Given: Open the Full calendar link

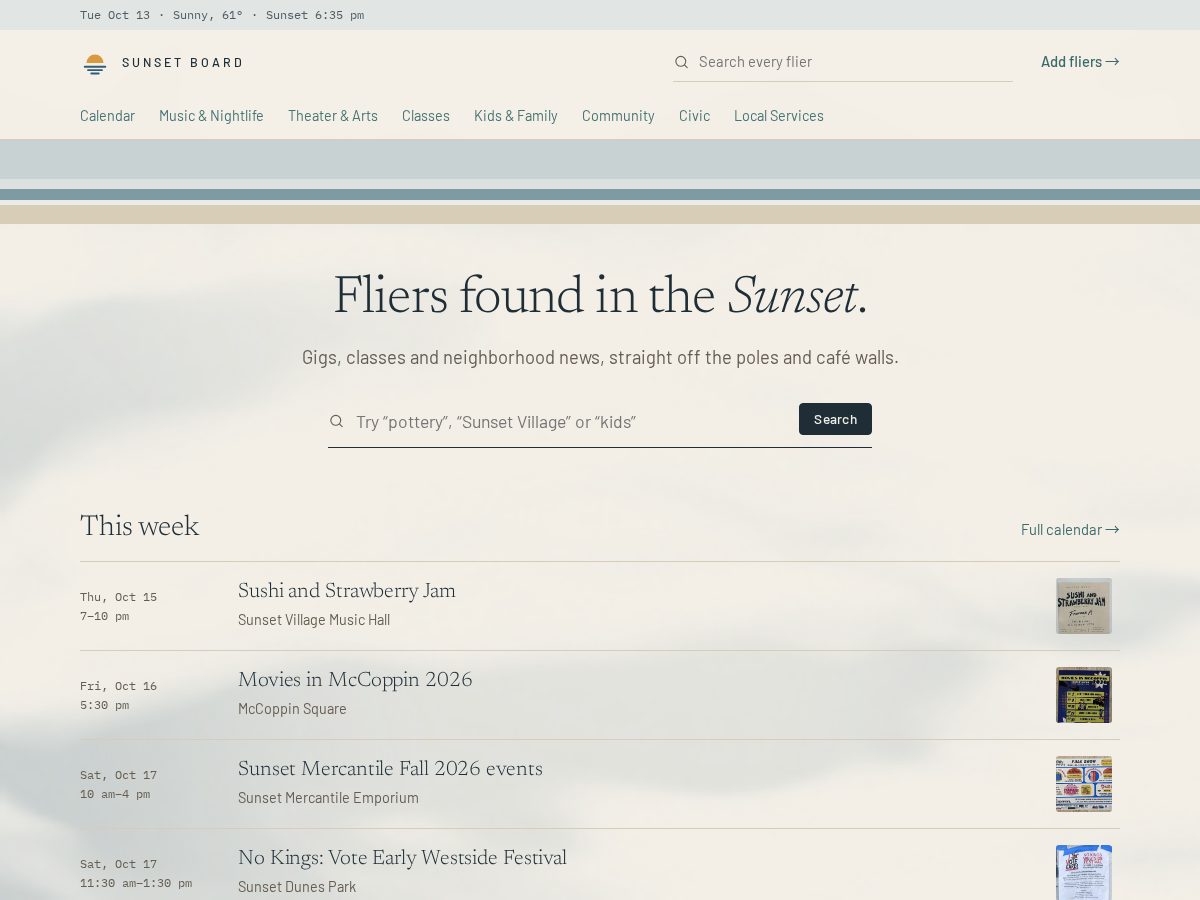Looking at the screenshot, I should (1070, 530).
